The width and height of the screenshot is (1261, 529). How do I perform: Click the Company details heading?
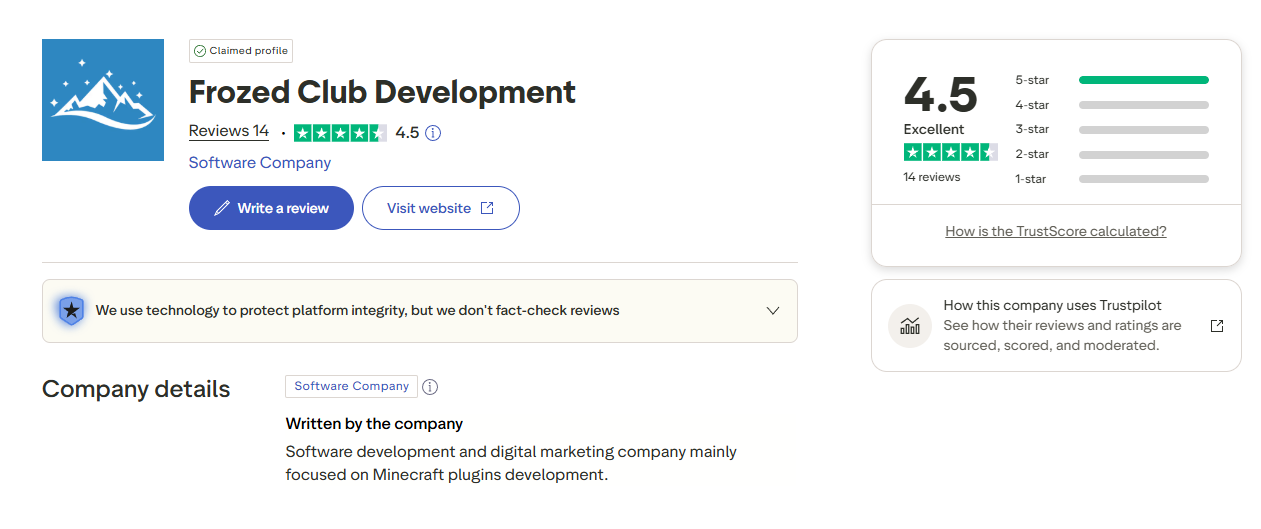click(136, 389)
